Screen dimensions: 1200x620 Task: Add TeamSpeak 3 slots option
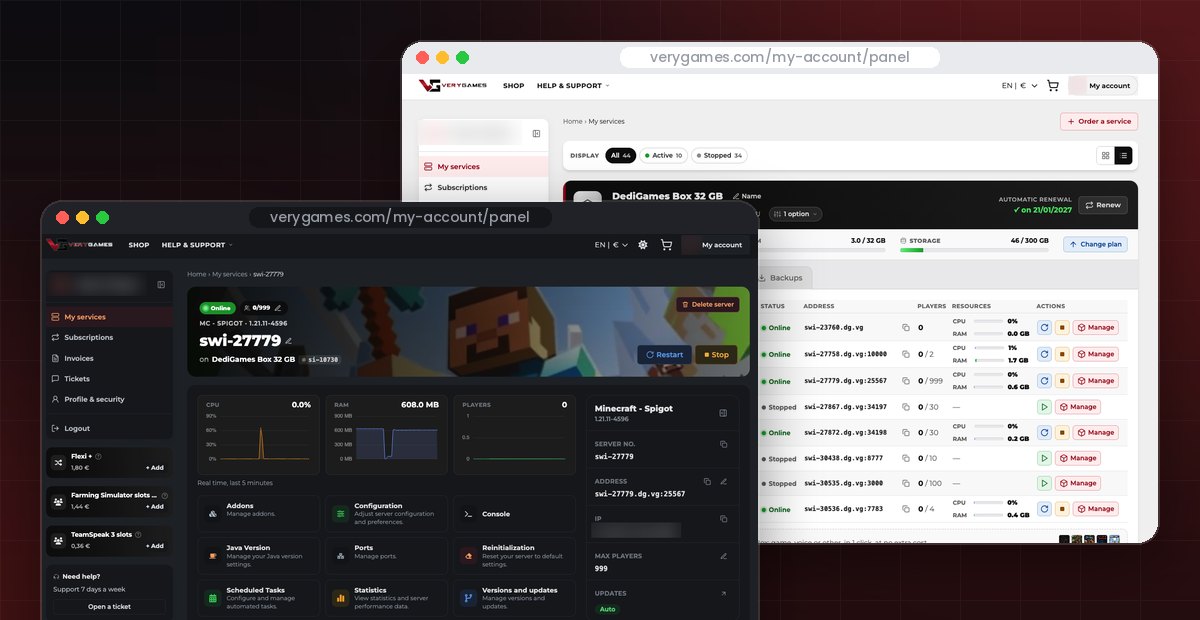(x=155, y=546)
